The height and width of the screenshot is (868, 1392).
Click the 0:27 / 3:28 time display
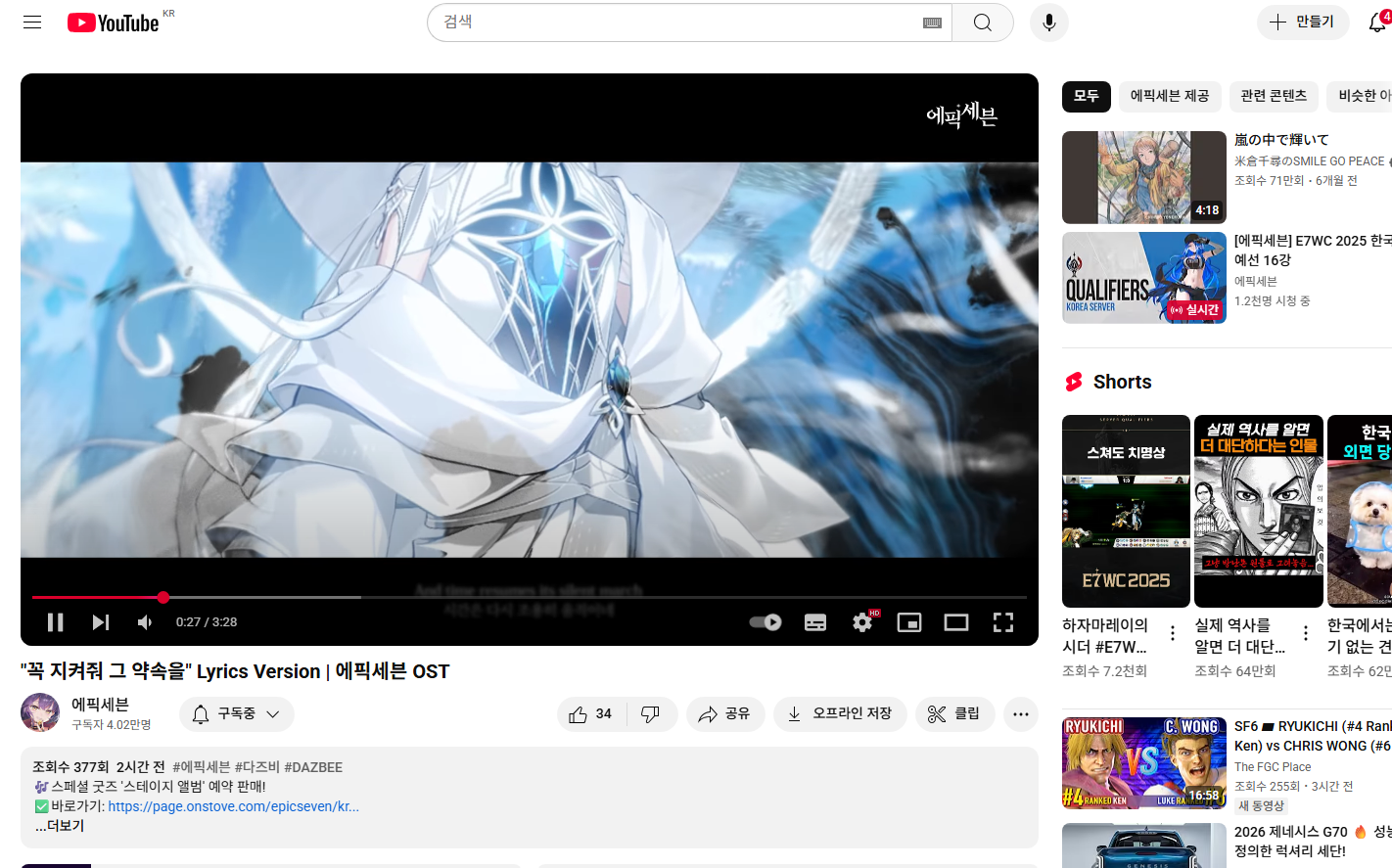pos(207,622)
